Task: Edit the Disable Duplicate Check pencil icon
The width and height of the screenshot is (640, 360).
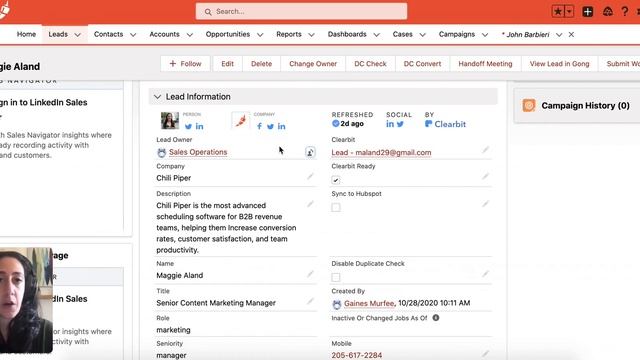Action: (485, 274)
